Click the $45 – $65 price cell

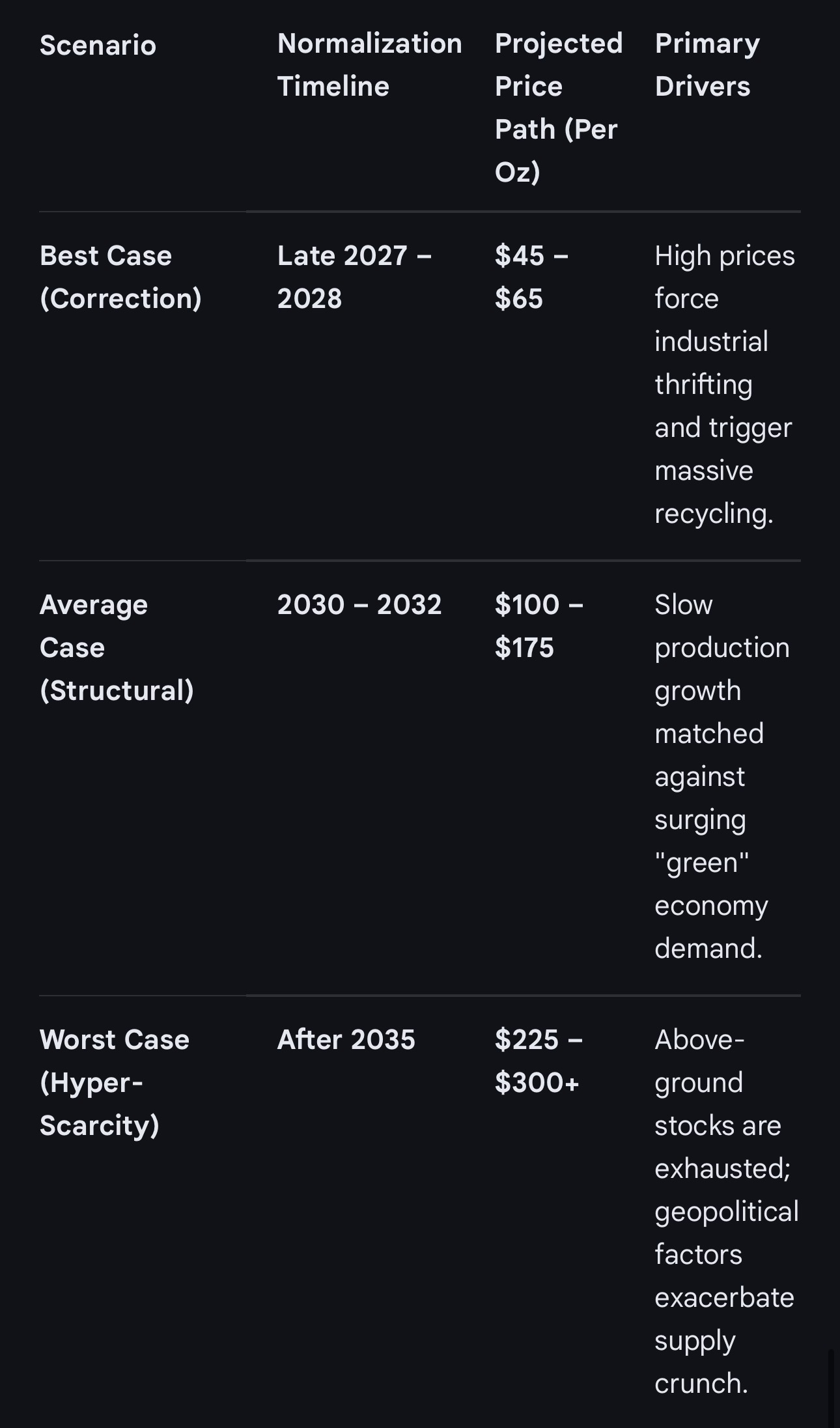[x=531, y=277]
